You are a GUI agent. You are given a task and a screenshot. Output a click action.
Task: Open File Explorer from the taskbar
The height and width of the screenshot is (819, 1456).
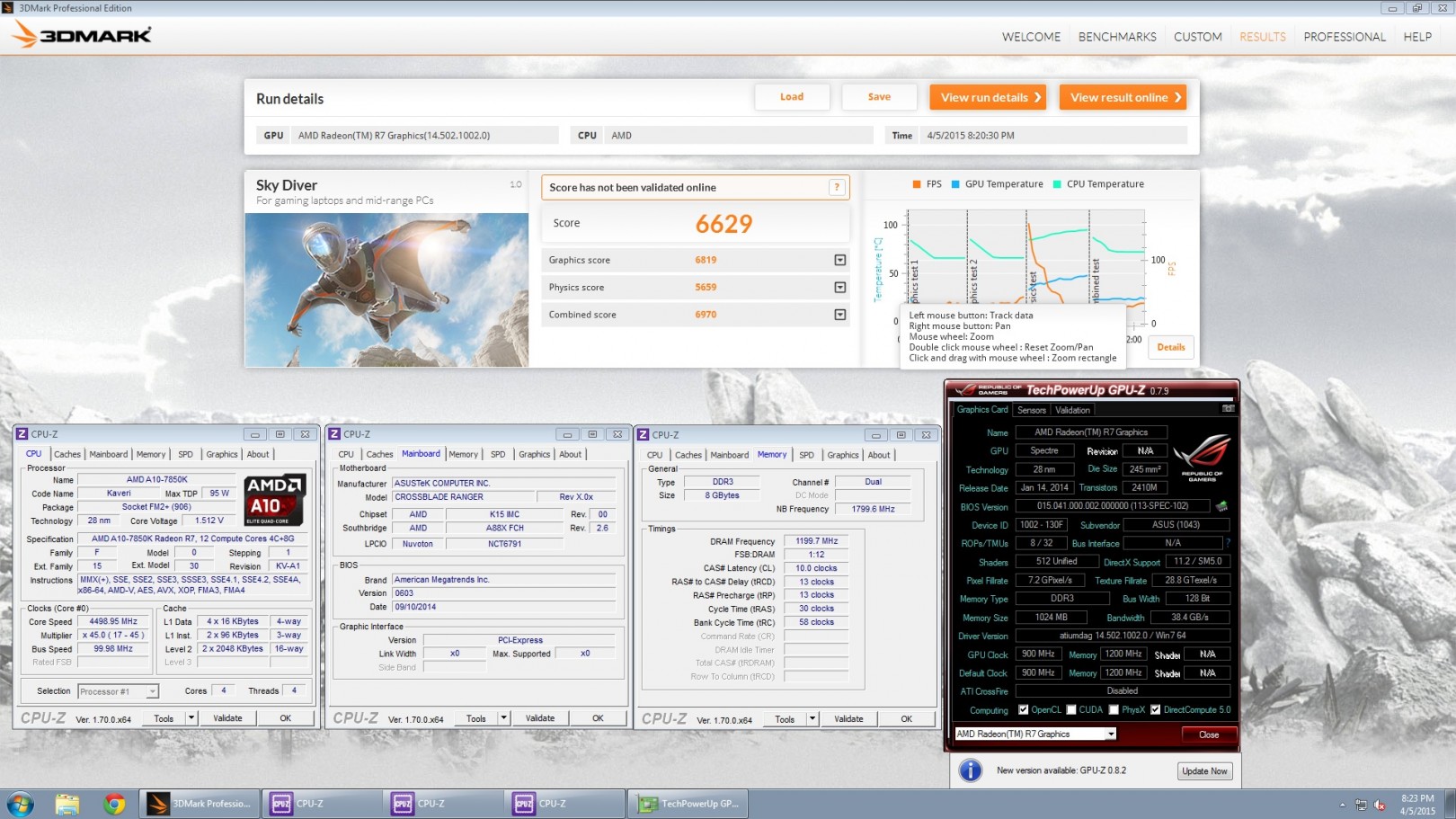(x=67, y=804)
